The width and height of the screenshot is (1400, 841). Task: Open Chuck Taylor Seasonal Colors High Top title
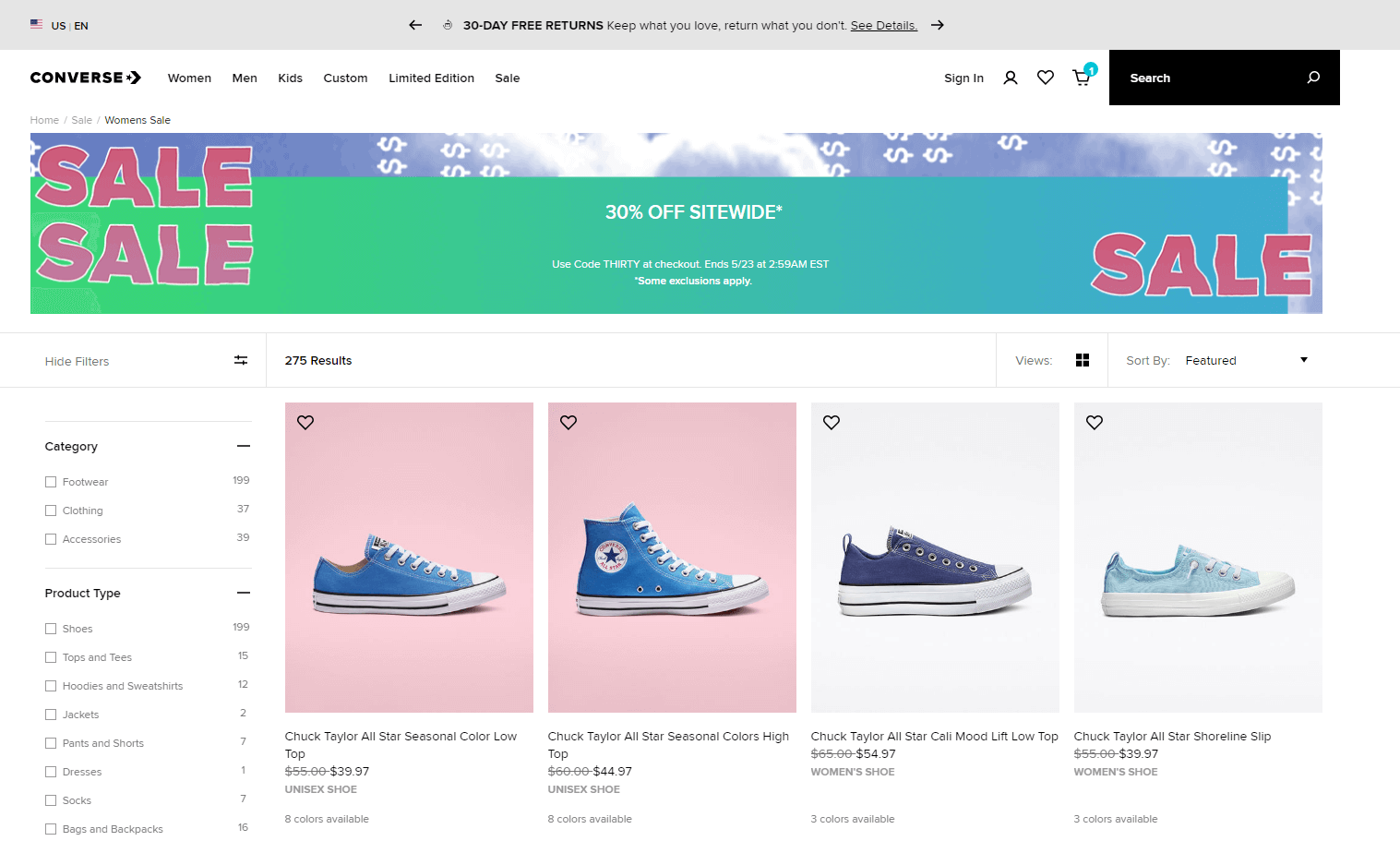pyautogui.click(x=668, y=745)
